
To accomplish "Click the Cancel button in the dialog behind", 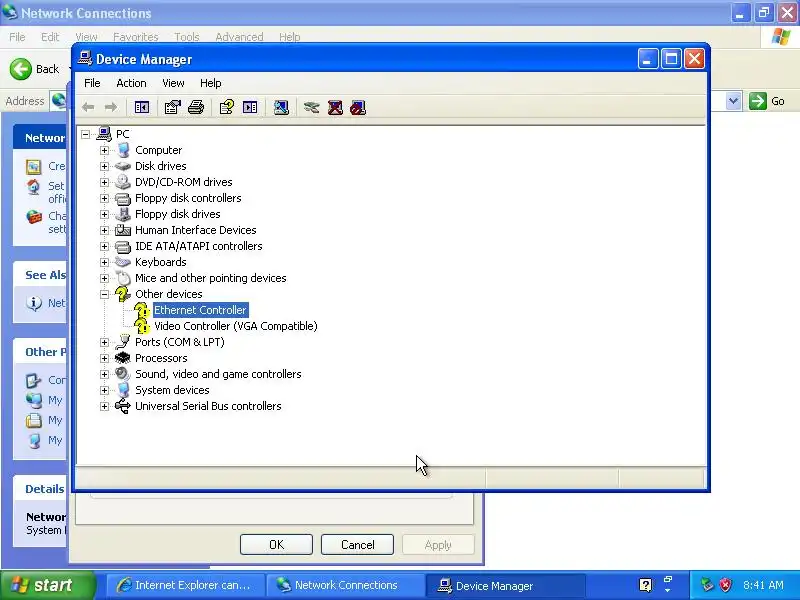I will [x=357, y=544].
